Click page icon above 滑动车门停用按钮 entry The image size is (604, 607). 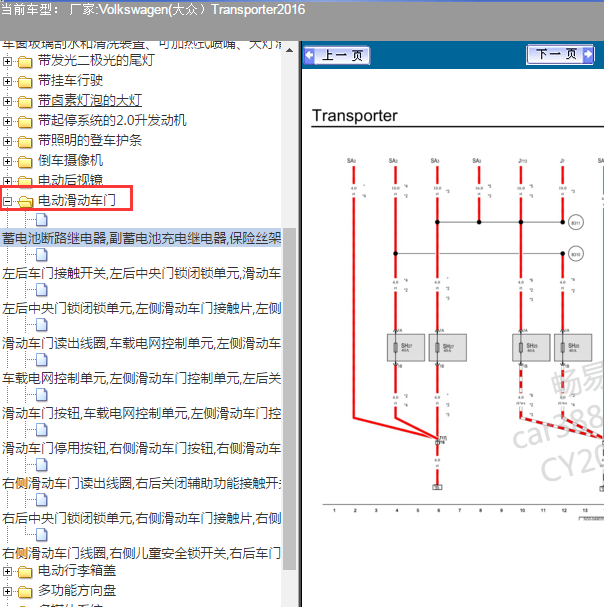tap(41, 430)
